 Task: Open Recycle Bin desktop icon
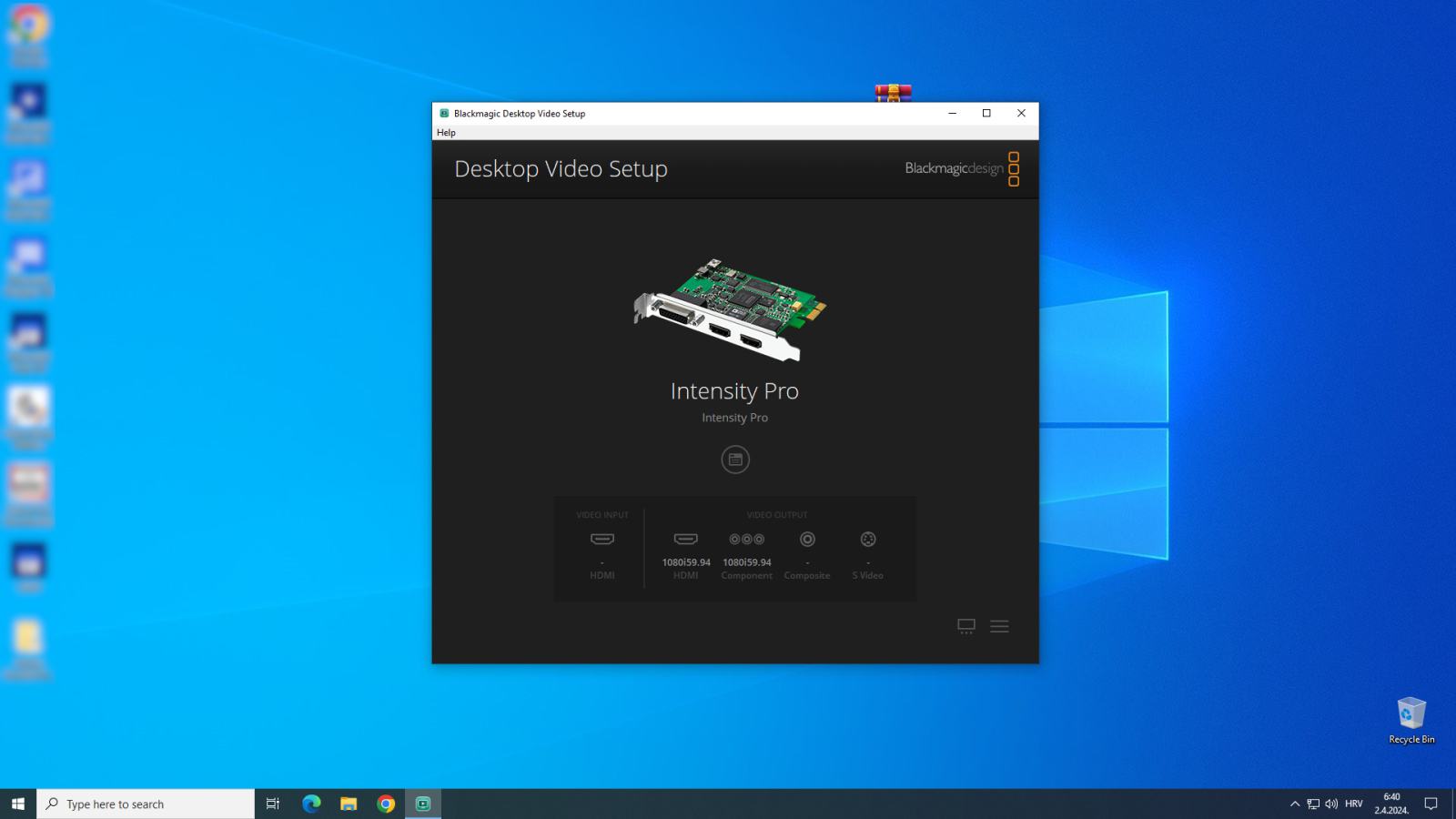click(x=1411, y=721)
